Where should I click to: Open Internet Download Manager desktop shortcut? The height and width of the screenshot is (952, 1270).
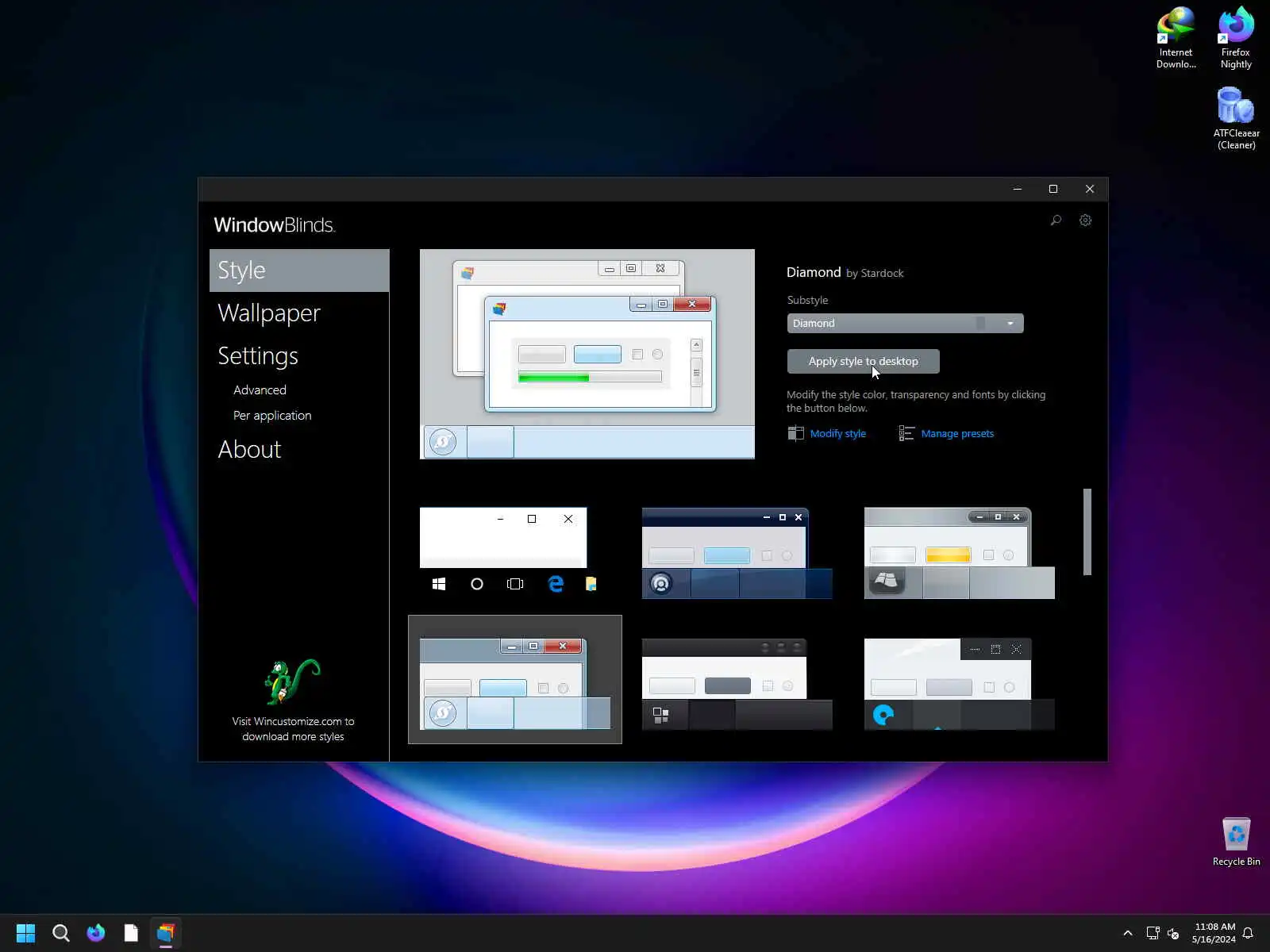click(1176, 38)
